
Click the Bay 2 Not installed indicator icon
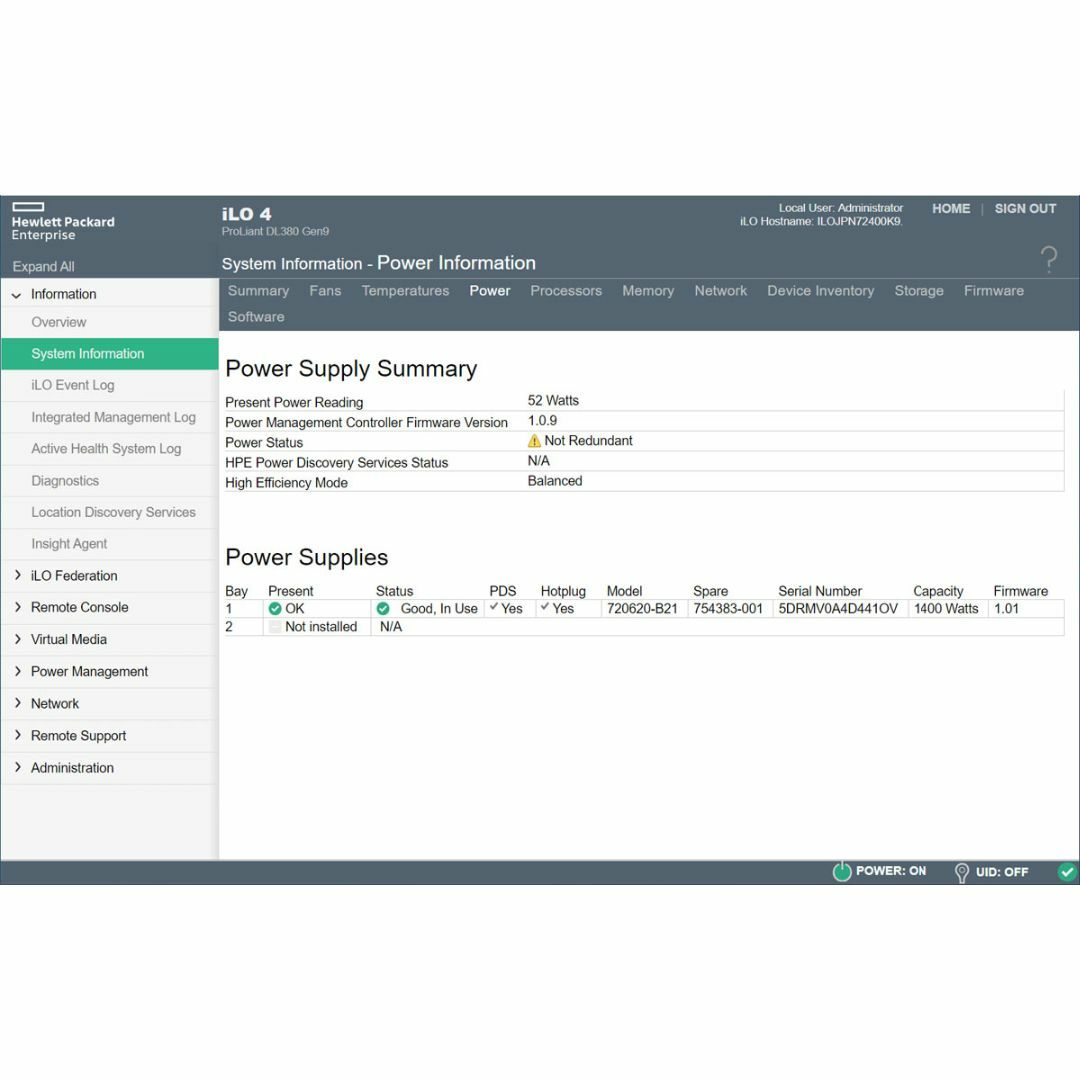[x=275, y=627]
